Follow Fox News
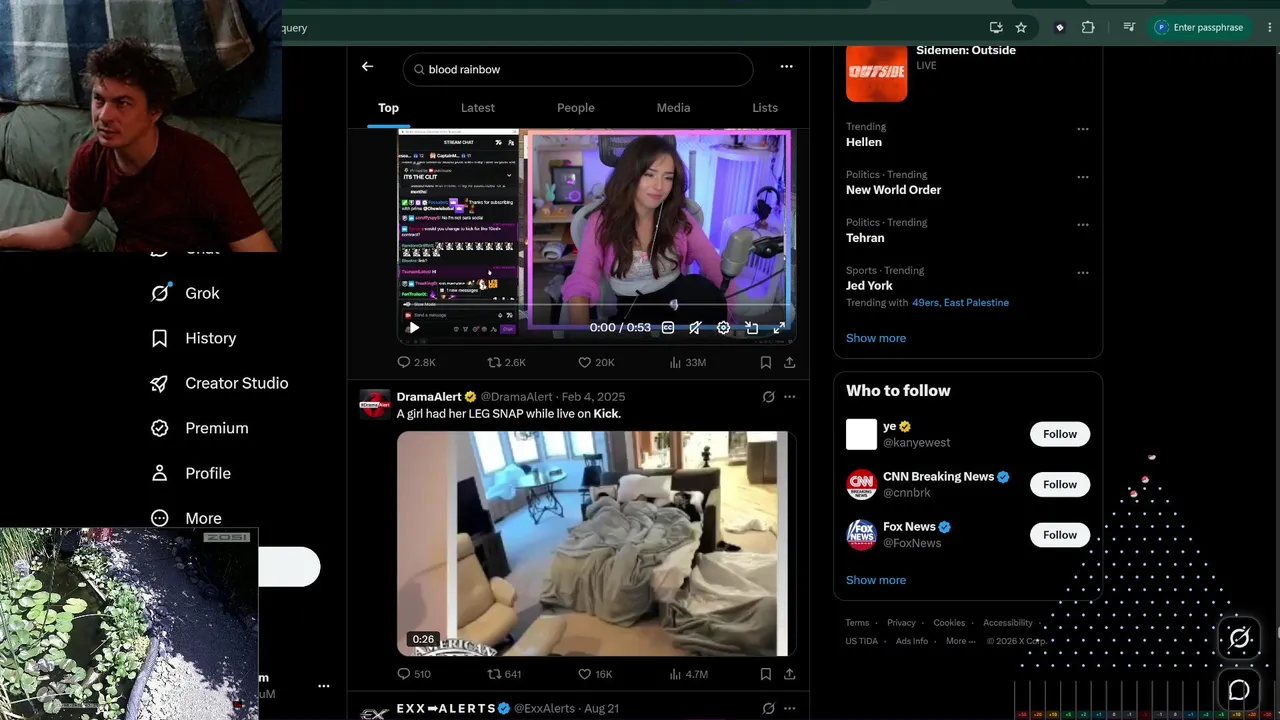The height and width of the screenshot is (720, 1280). [1060, 534]
